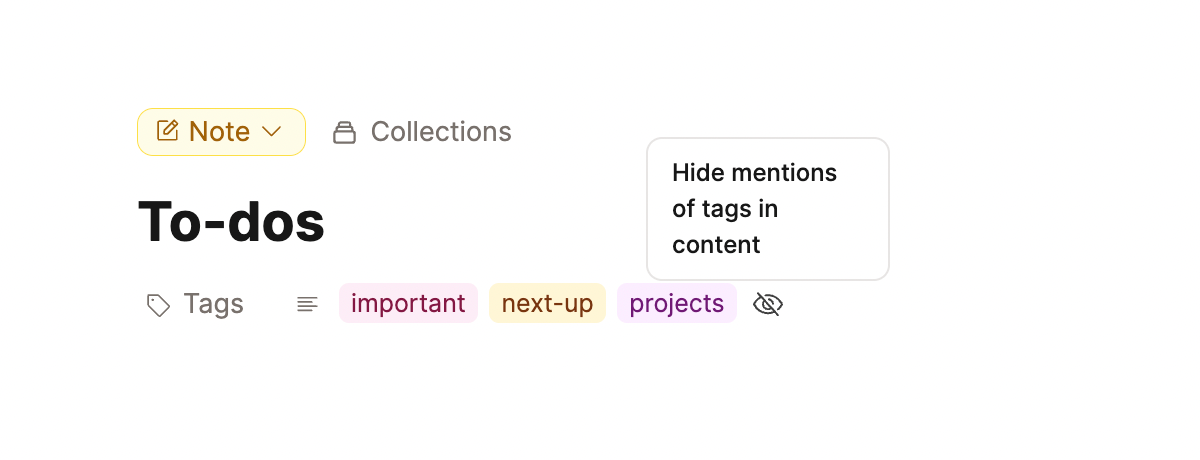Screen dimensions: 1200x460
Task: Toggle hiding tag mentions in content
Action: [767, 304]
